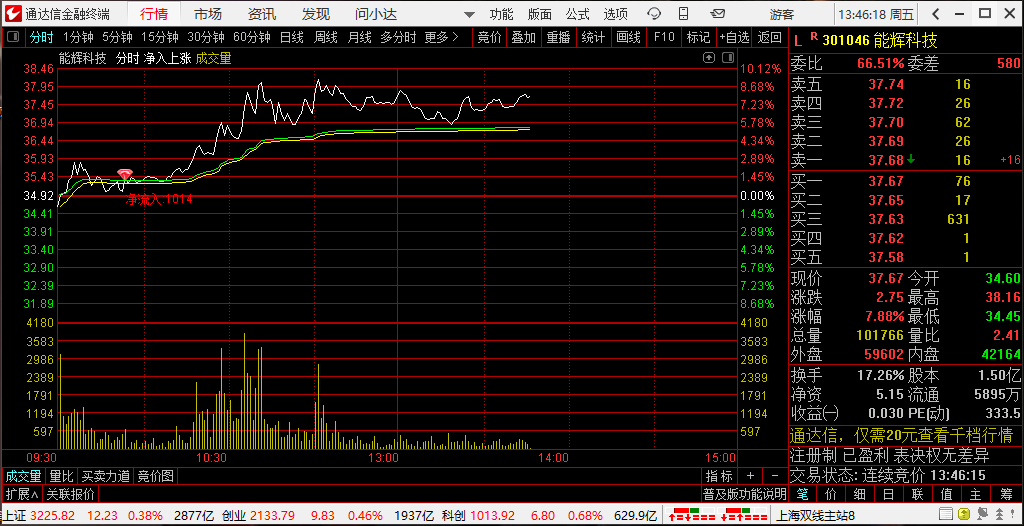Click the yellow upgrade icon in the status bar
The height and width of the screenshot is (526, 1024).
963,516
